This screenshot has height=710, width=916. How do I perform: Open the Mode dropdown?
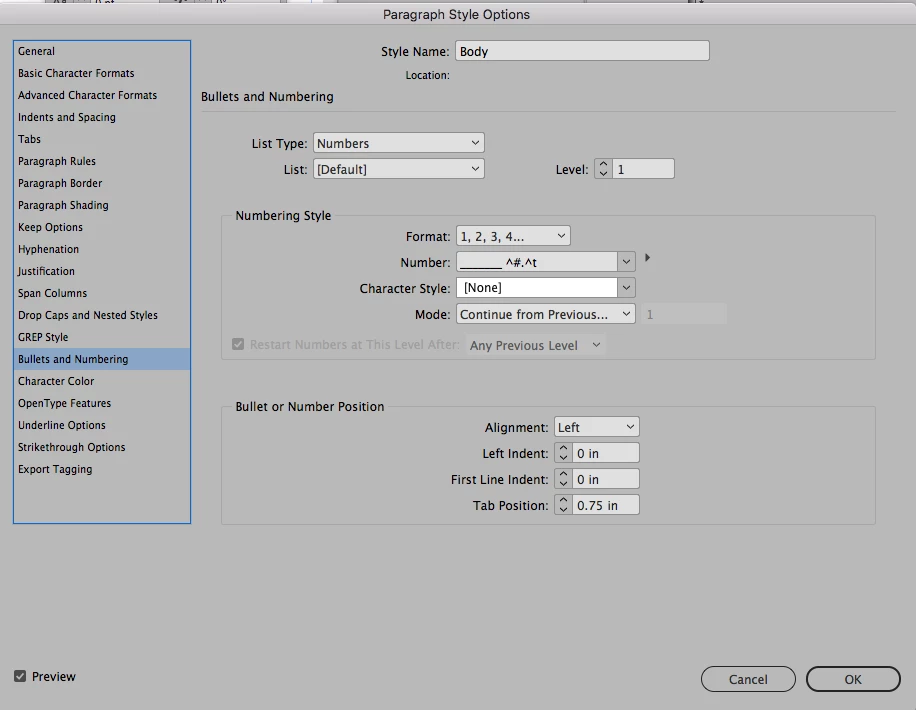[546, 314]
